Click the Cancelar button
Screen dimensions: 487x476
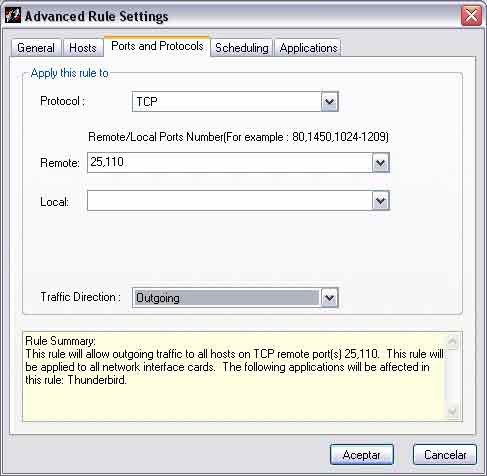[445, 455]
